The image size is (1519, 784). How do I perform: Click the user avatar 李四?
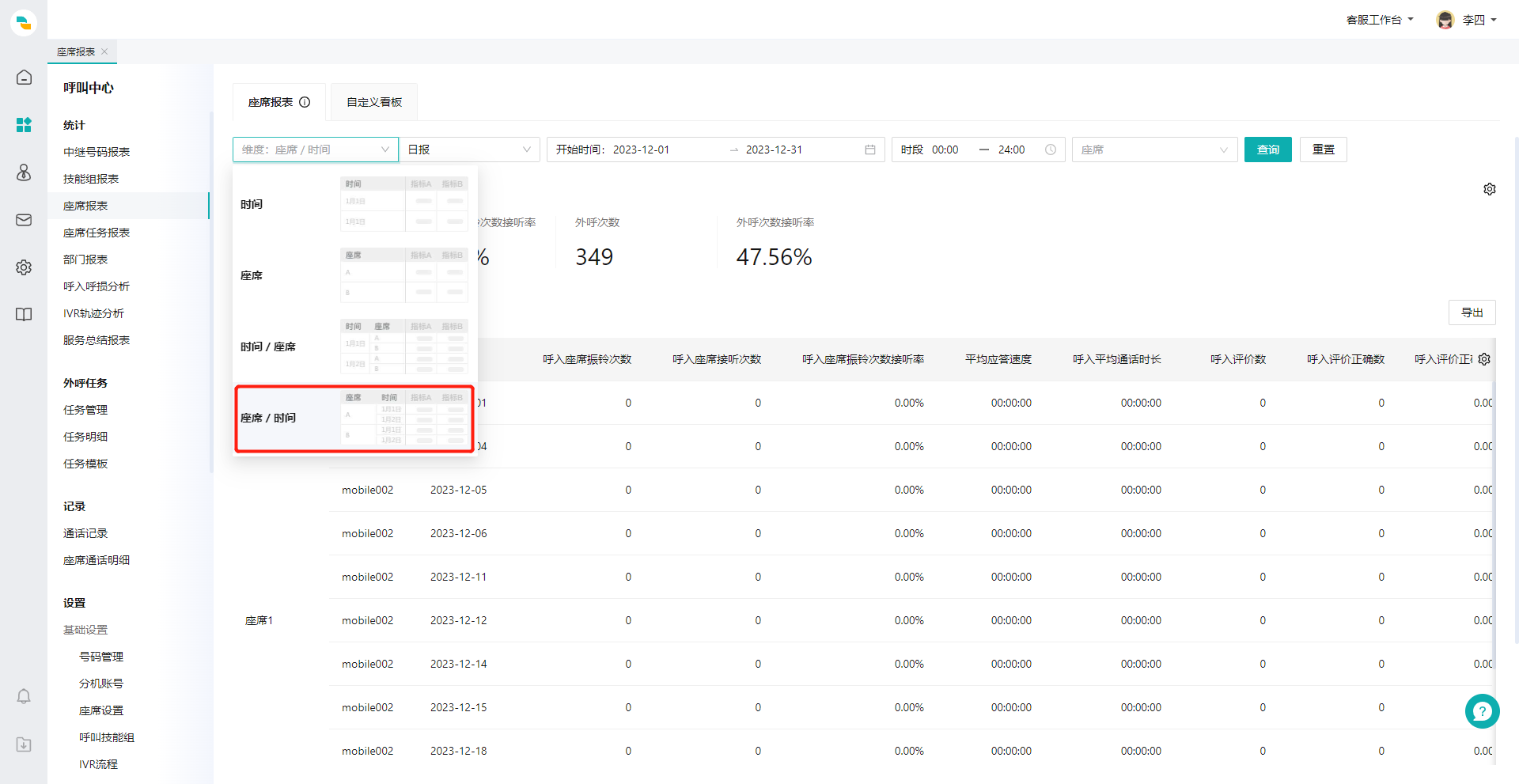1445,20
